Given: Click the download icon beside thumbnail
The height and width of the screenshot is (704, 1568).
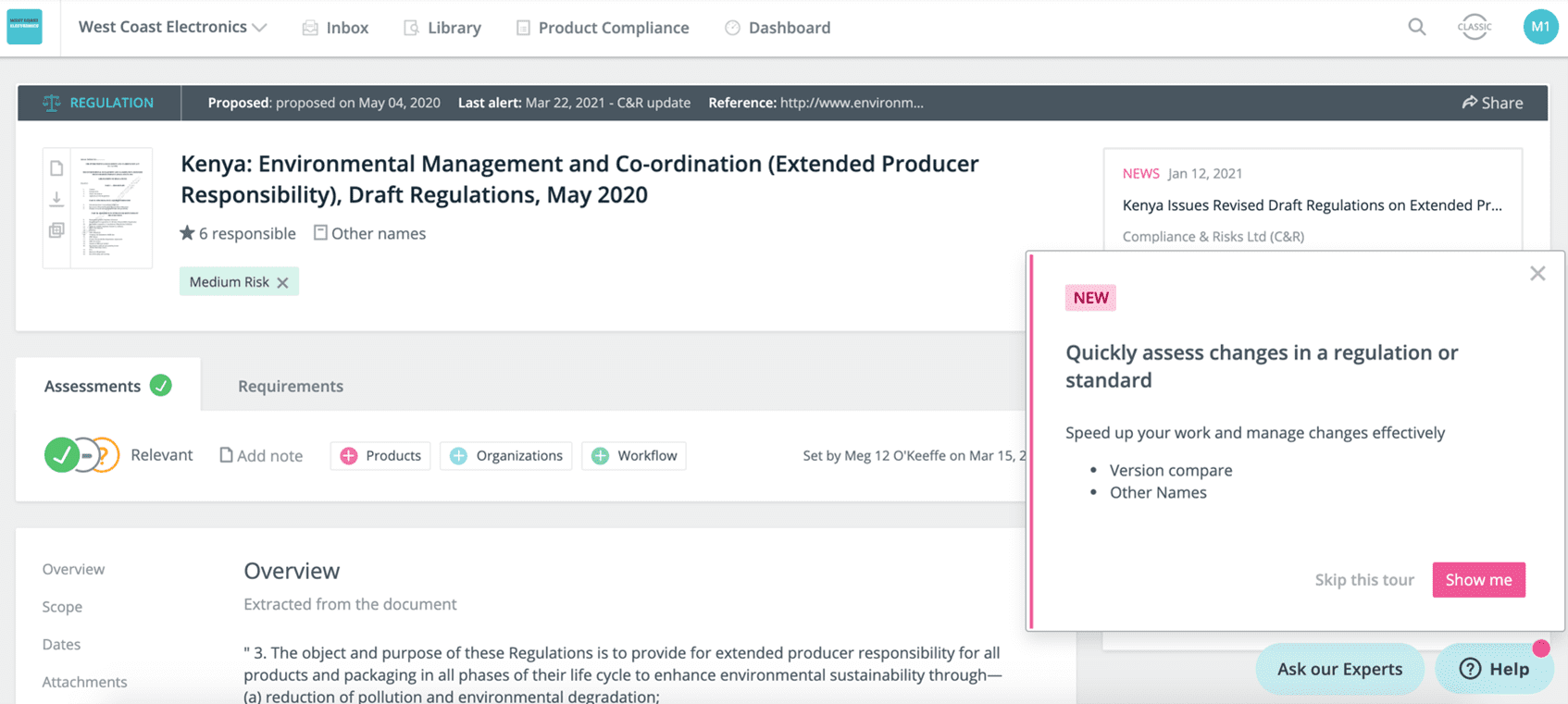Looking at the screenshot, I should click(x=56, y=199).
